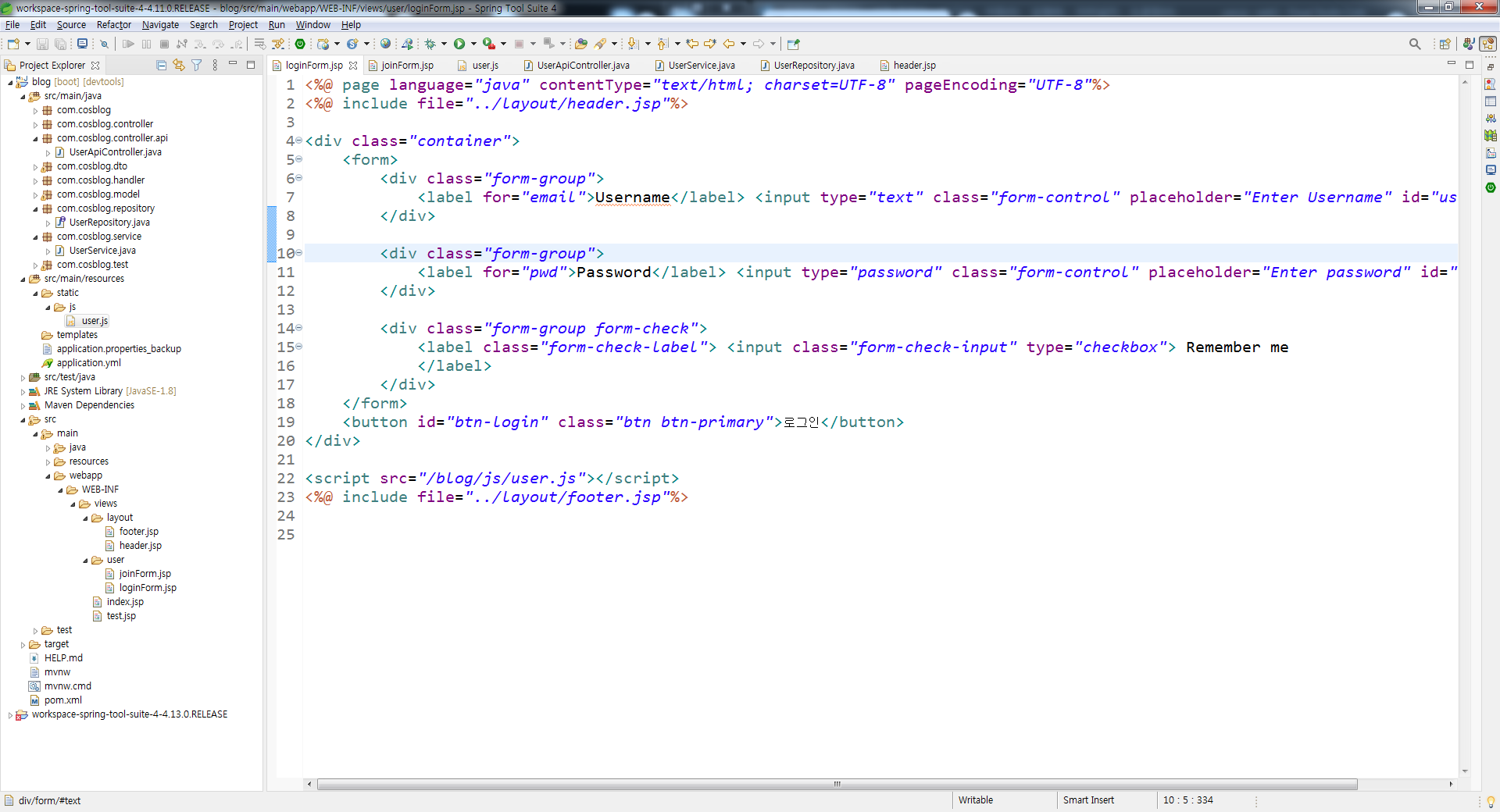Collapse the blog project tree node
Image resolution: width=1500 pixels, height=812 pixels.
[x=10, y=82]
